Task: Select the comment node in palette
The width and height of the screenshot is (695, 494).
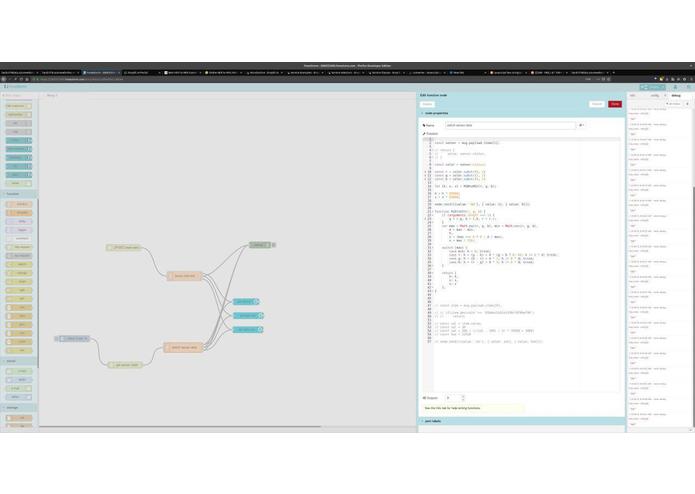Action: (x=19, y=238)
